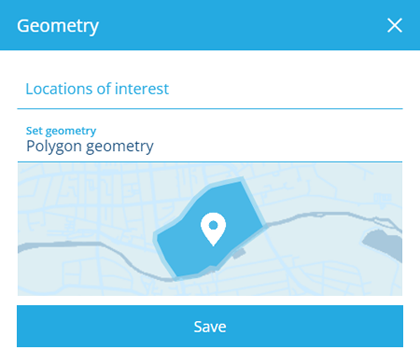Click the white circle inside the pin marker
This screenshot has width=420, height=364.
[213, 226]
